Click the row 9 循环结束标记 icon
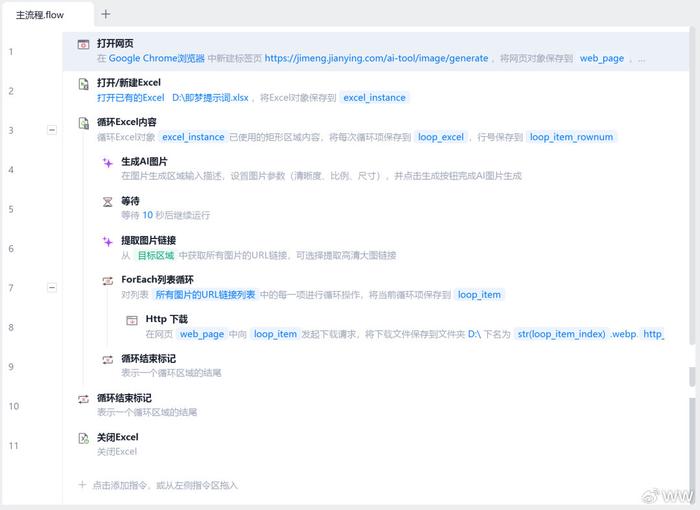The height and width of the screenshot is (510, 700). click(108, 360)
